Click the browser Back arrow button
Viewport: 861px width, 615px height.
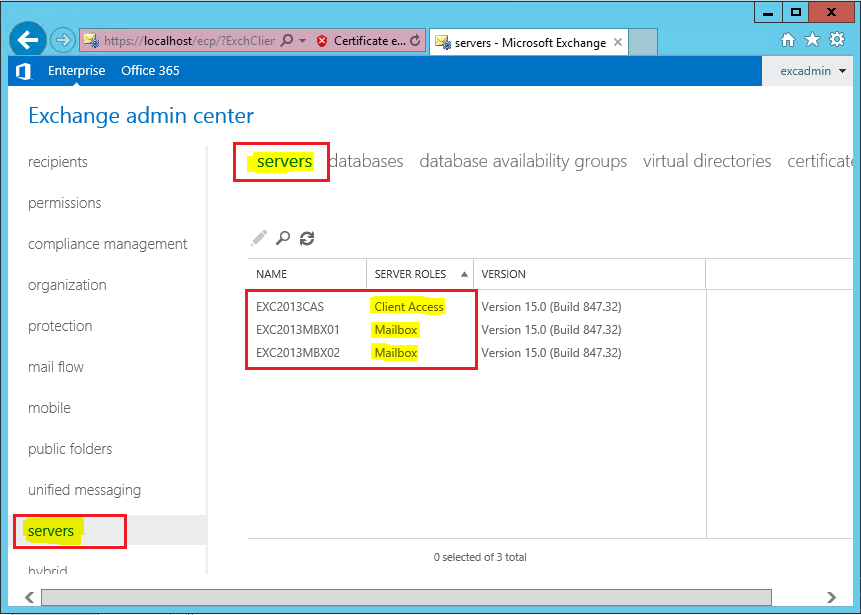(27, 40)
